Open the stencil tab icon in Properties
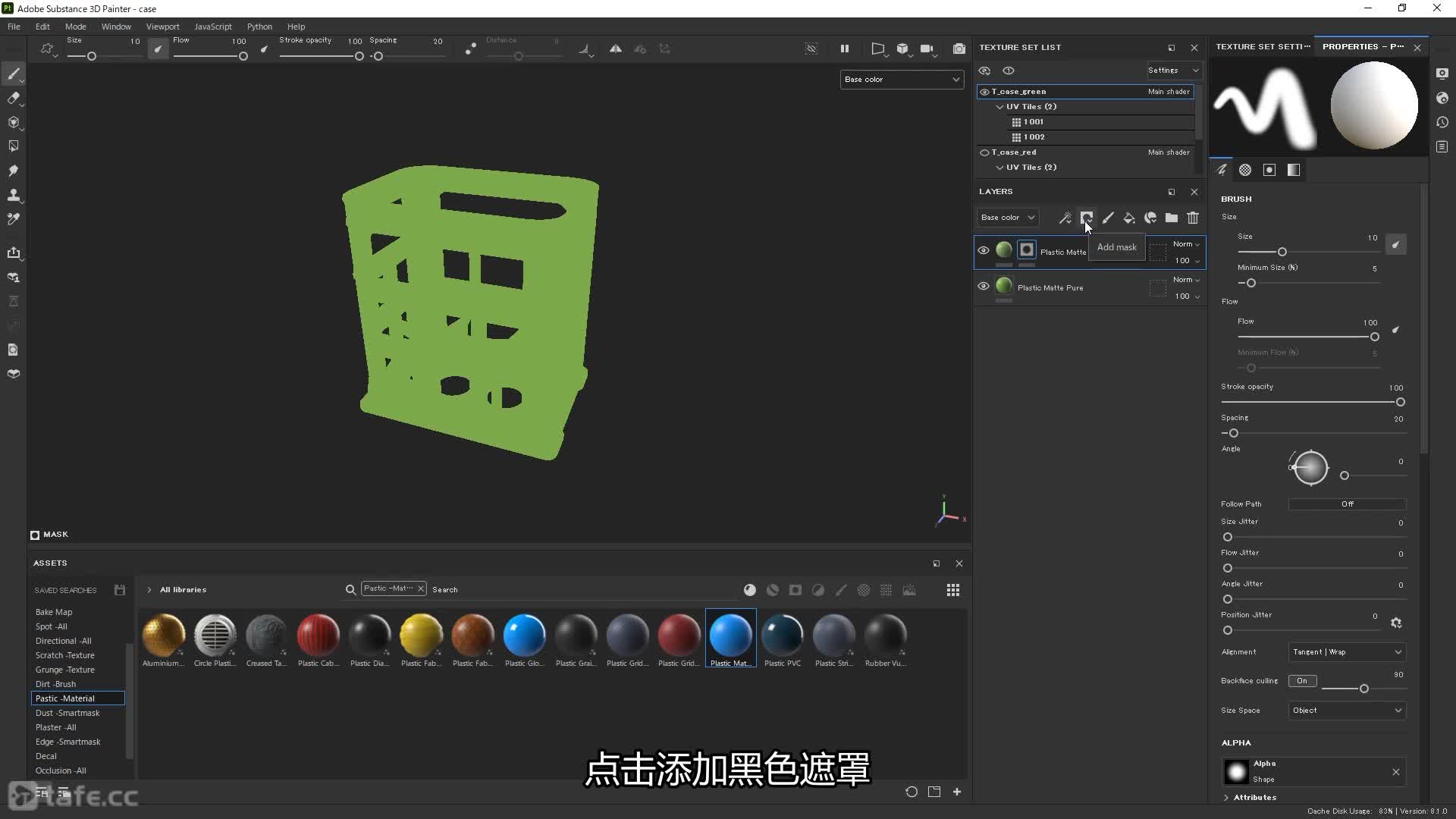The image size is (1456, 819). 1269,170
